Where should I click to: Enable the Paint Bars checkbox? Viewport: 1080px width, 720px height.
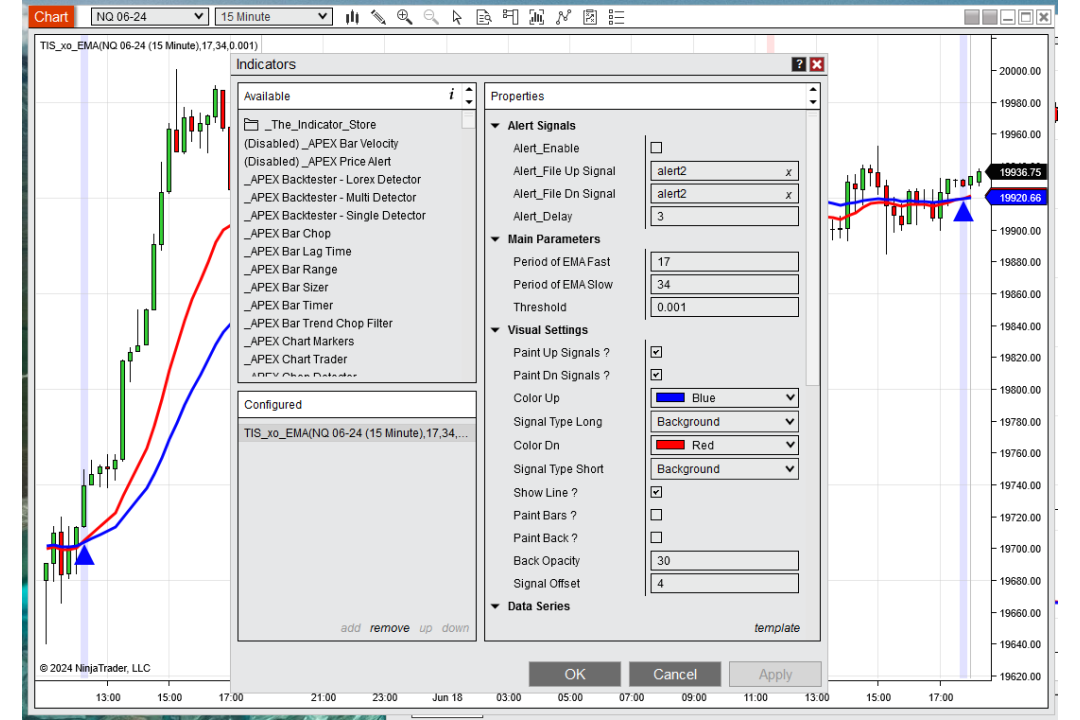656,515
